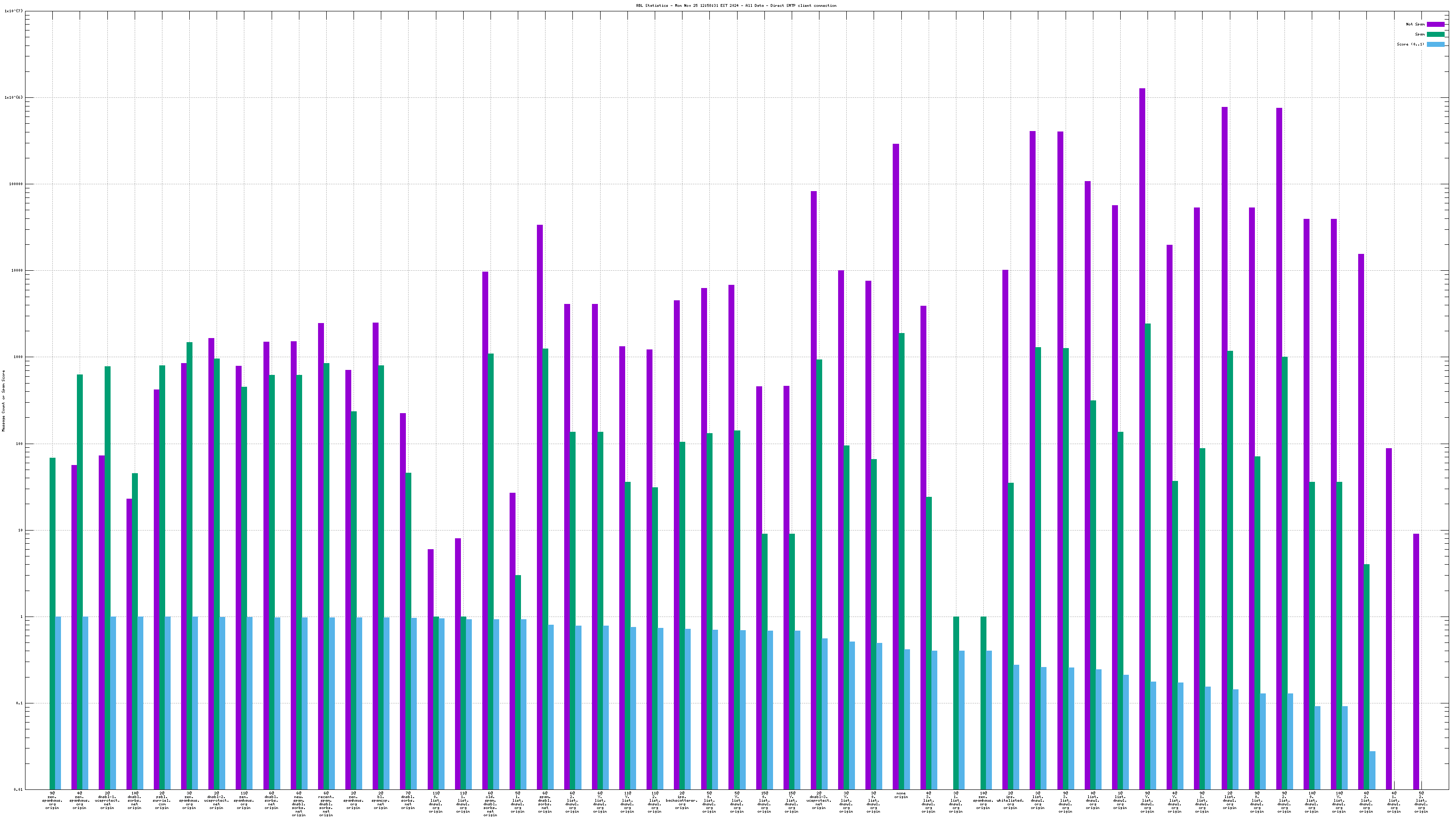Select the bl.spamcop.net origin axis label
The width and height of the screenshot is (1456, 819).
pyautogui.click(x=380, y=800)
